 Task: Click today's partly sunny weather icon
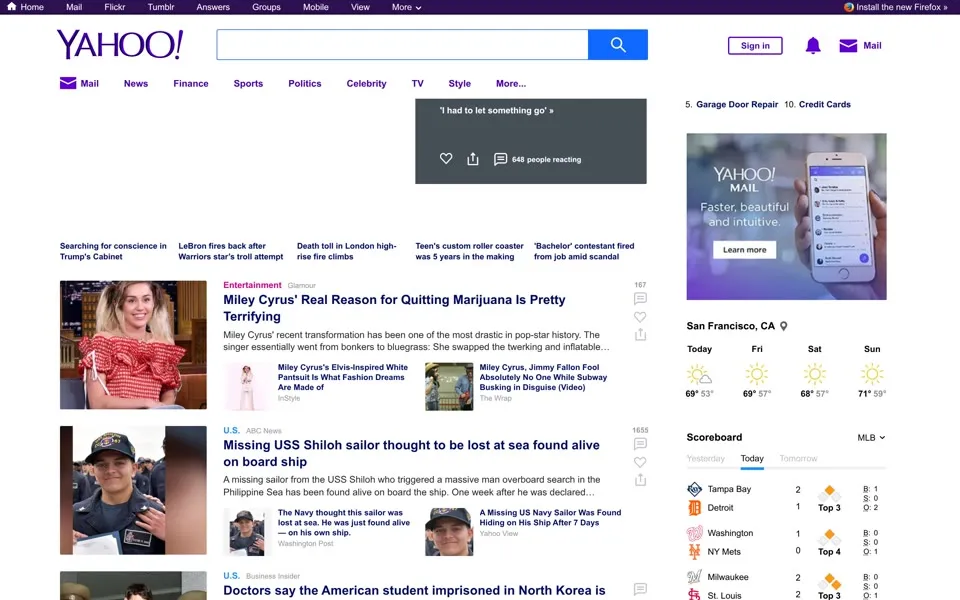699,374
